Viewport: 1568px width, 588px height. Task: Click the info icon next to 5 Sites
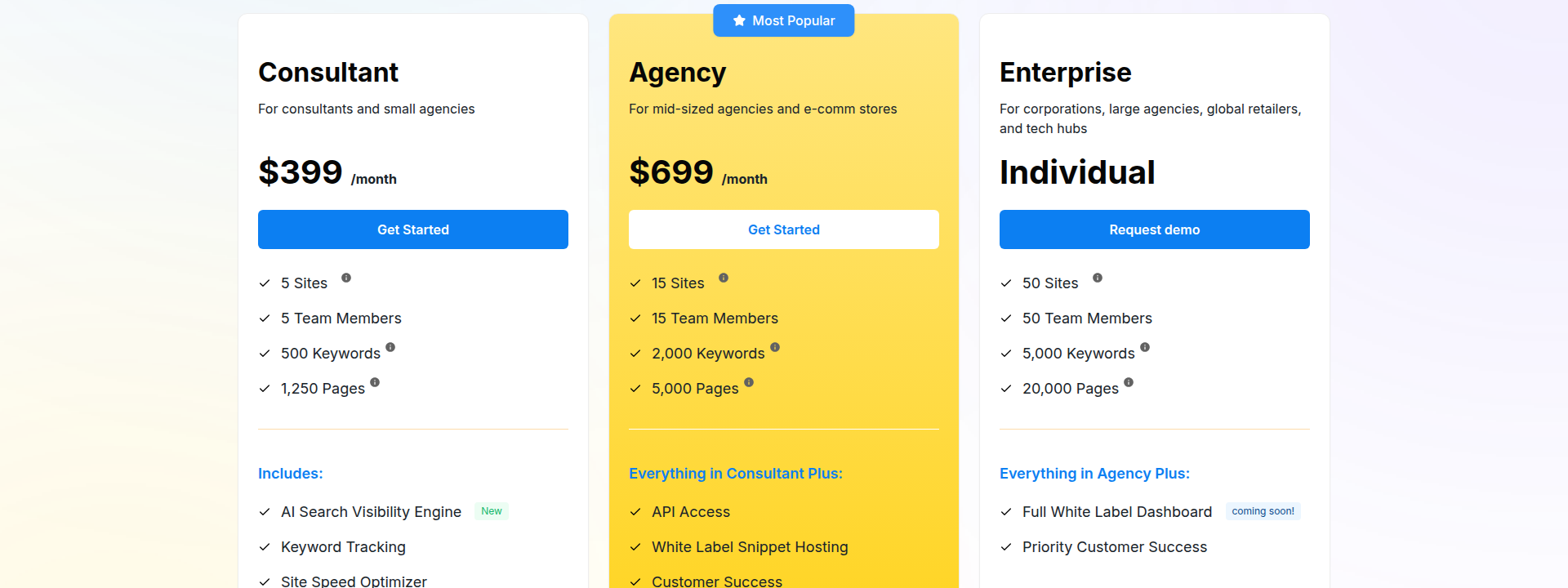pyautogui.click(x=346, y=278)
